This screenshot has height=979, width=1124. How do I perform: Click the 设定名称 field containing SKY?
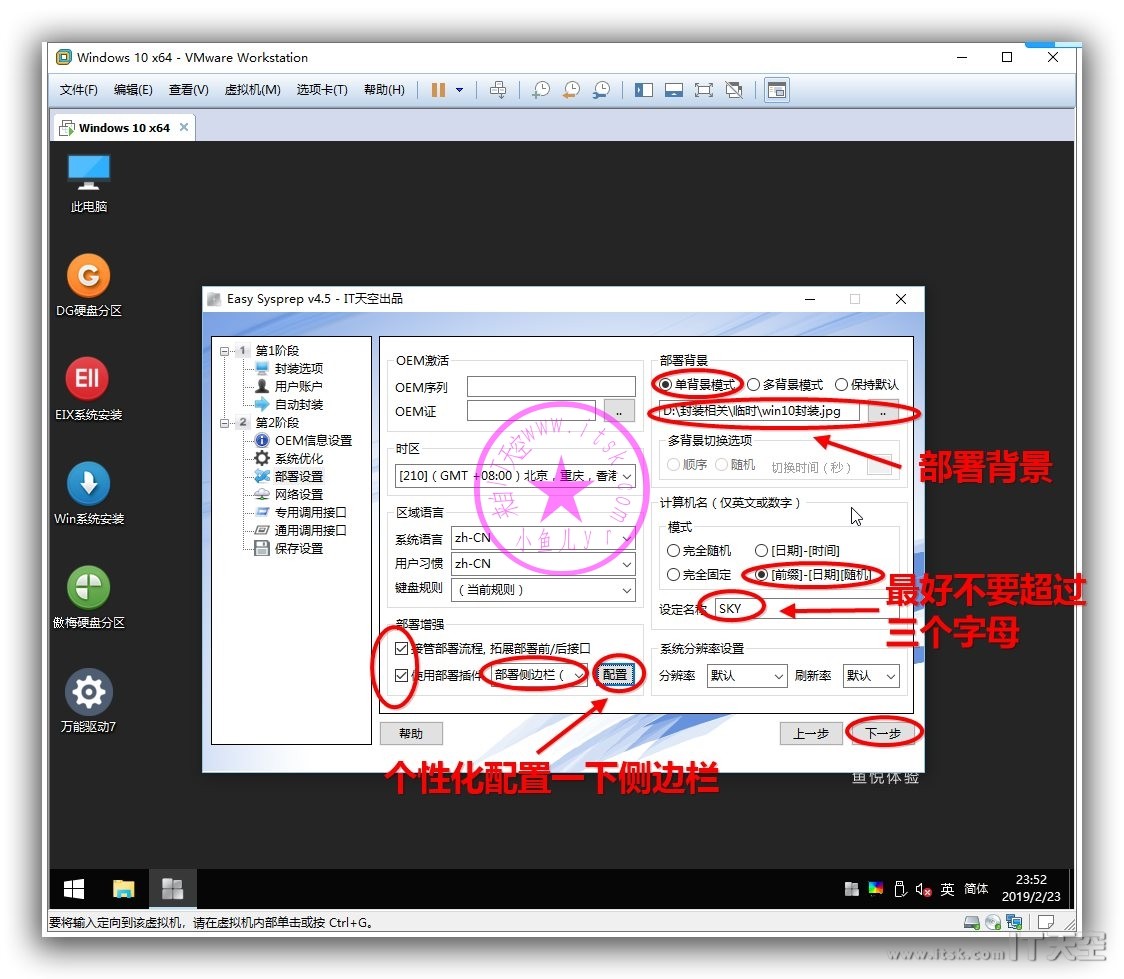click(806, 608)
